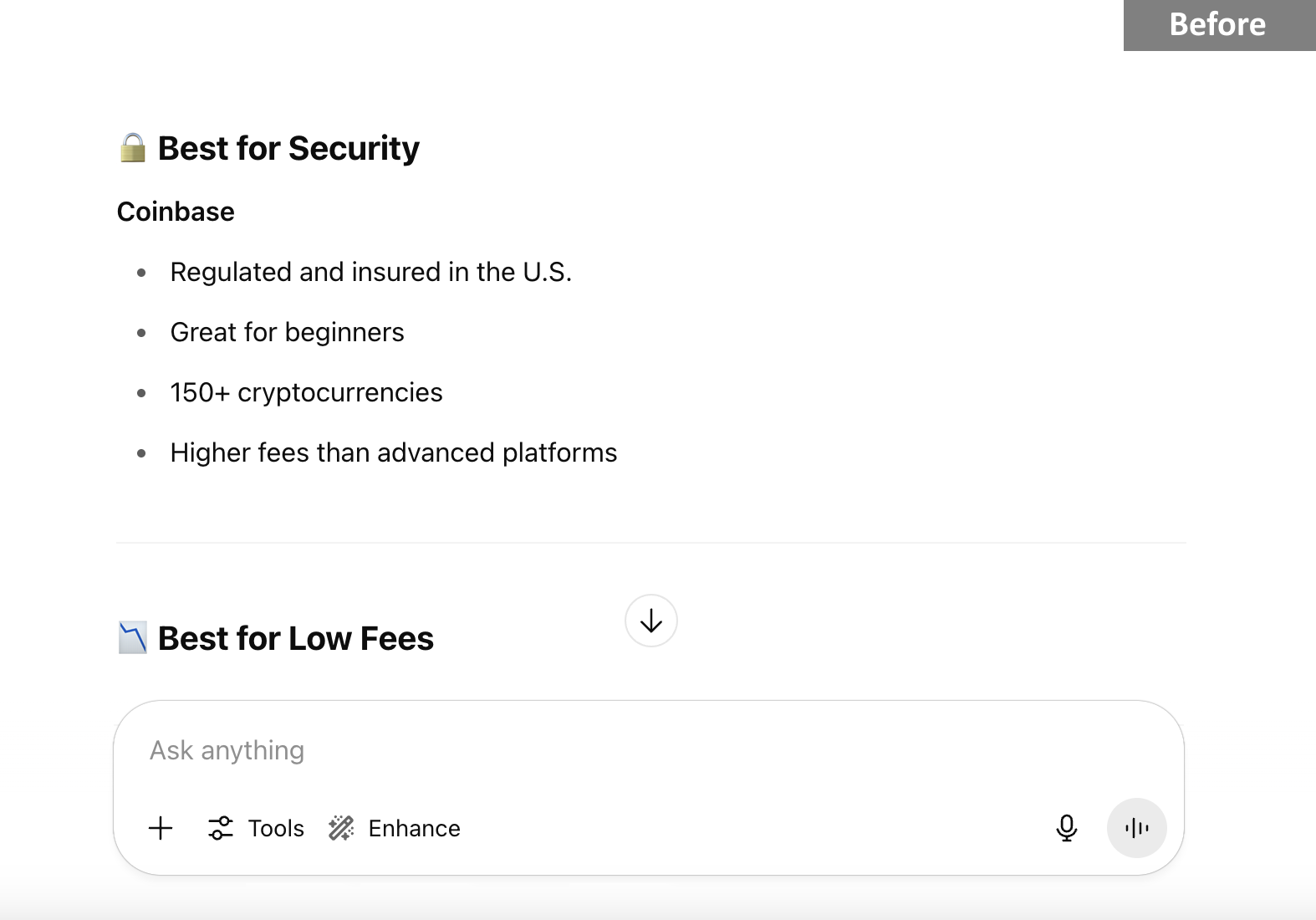Click the 150+ cryptocurrencies bullet text

(x=306, y=392)
